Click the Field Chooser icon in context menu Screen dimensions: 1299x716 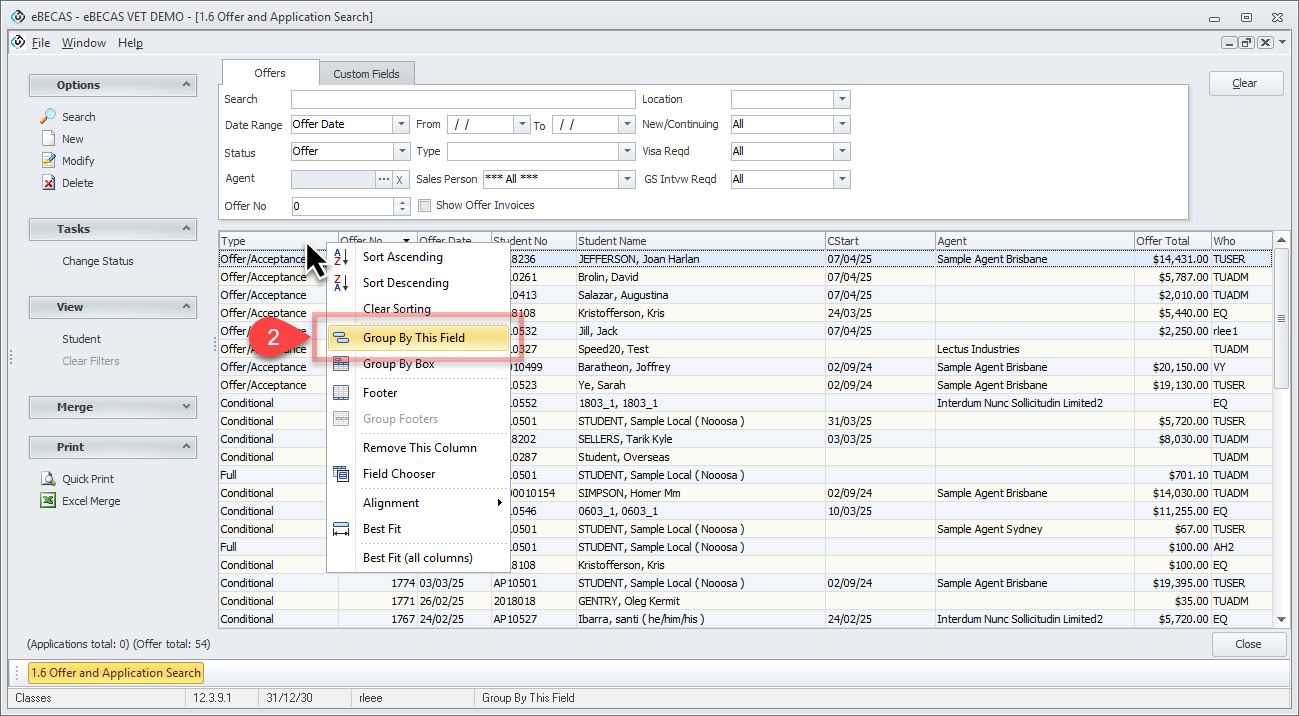[x=341, y=474]
